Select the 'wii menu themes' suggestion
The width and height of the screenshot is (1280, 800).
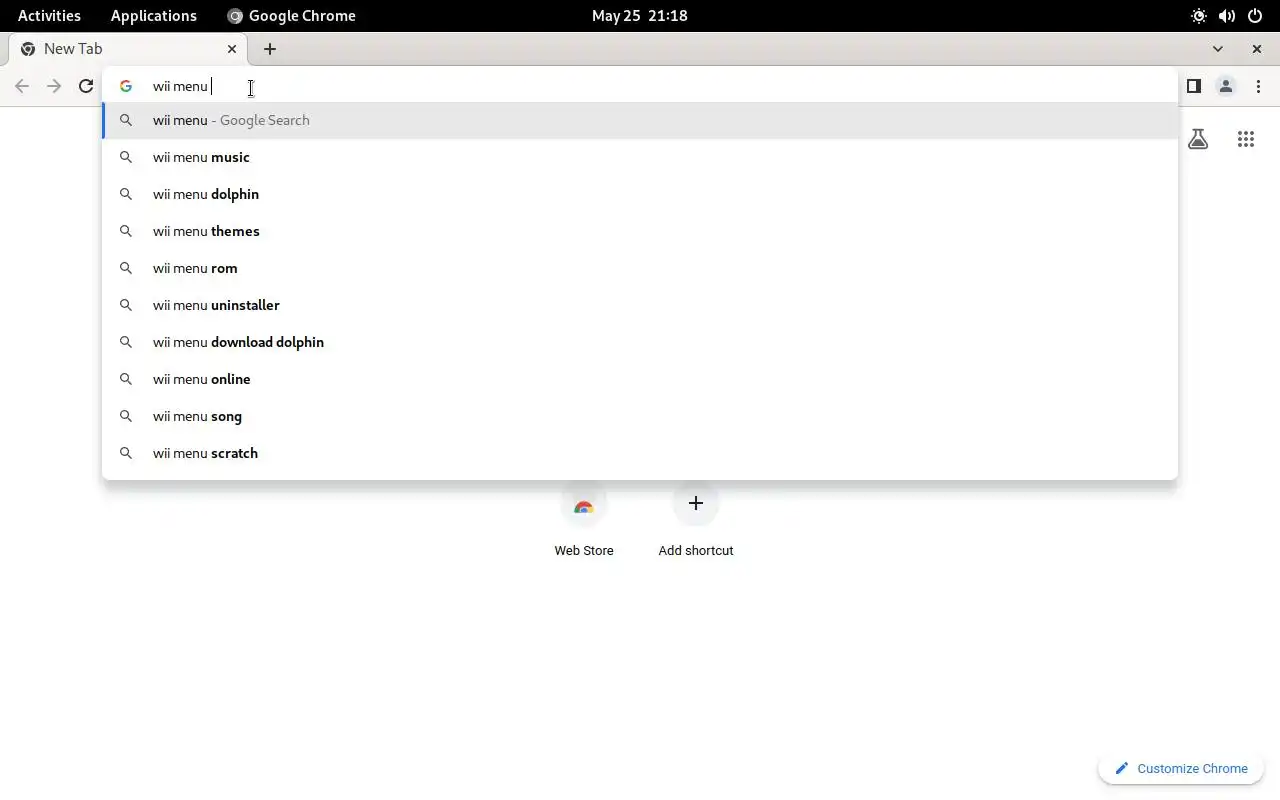[x=640, y=231]
